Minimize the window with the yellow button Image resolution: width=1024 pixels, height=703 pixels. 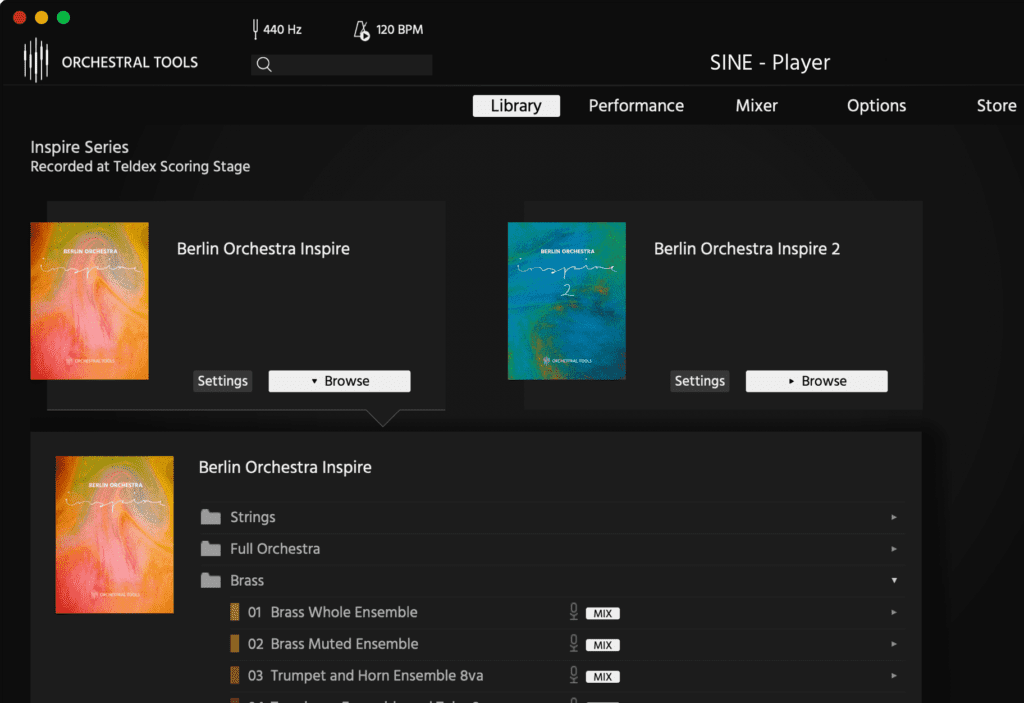coord(41,18)
